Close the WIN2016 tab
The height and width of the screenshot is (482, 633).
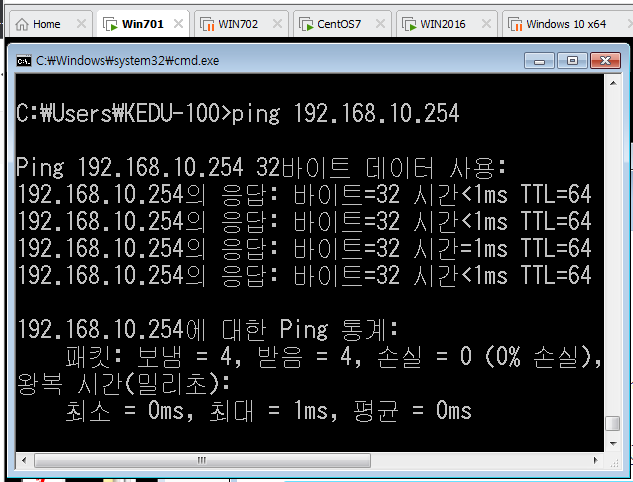[x=486, y=24]
